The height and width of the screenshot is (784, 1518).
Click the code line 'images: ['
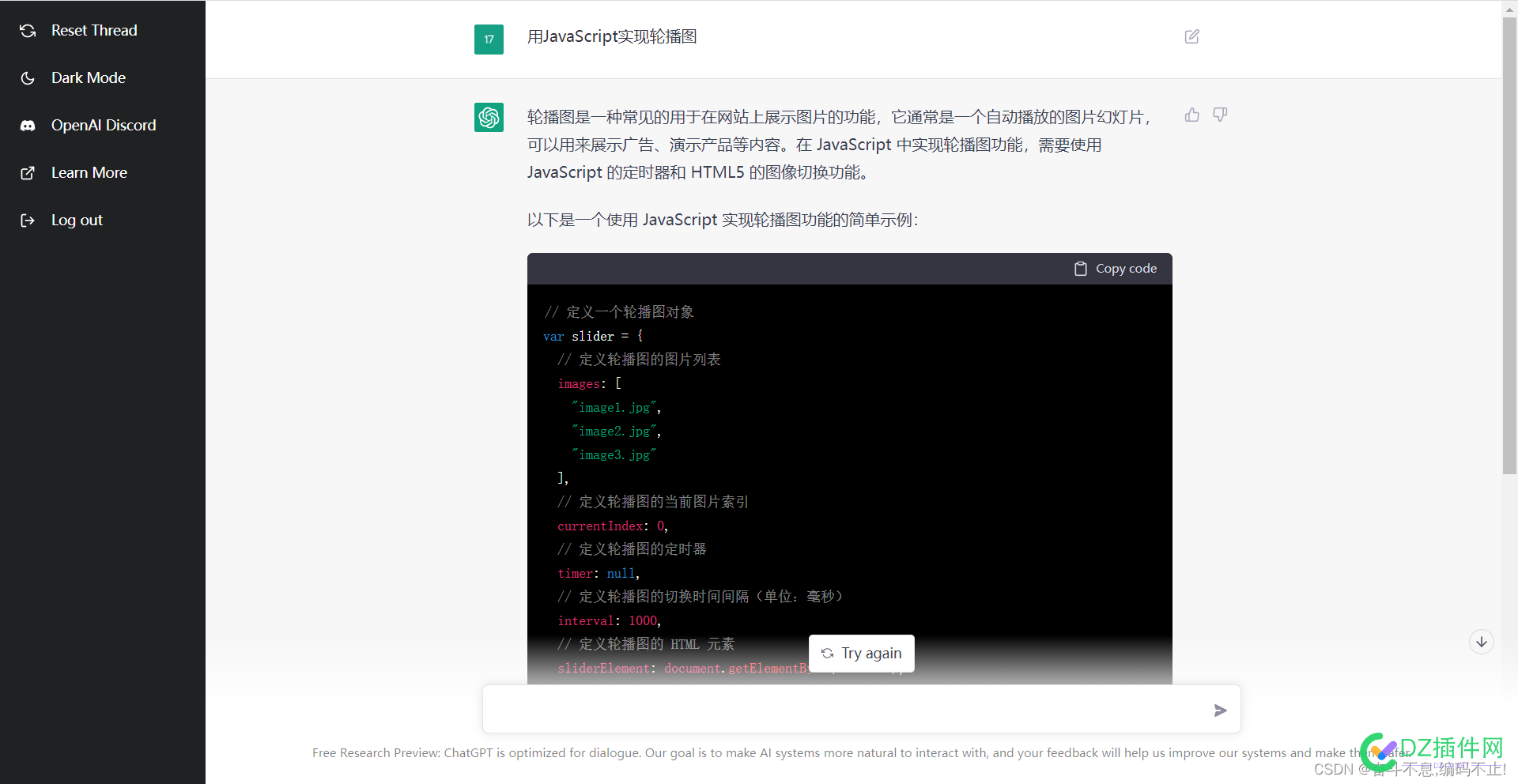pyautogui.click(x=590, y=384)
